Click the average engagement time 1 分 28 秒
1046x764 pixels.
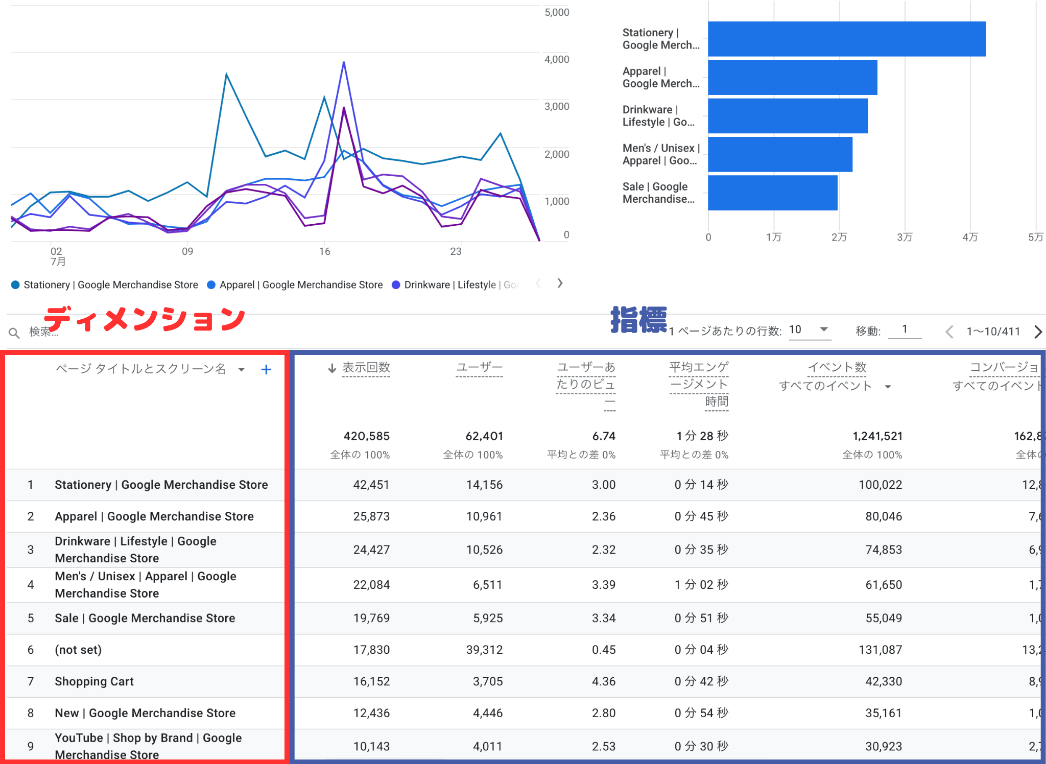pos(702,436)
